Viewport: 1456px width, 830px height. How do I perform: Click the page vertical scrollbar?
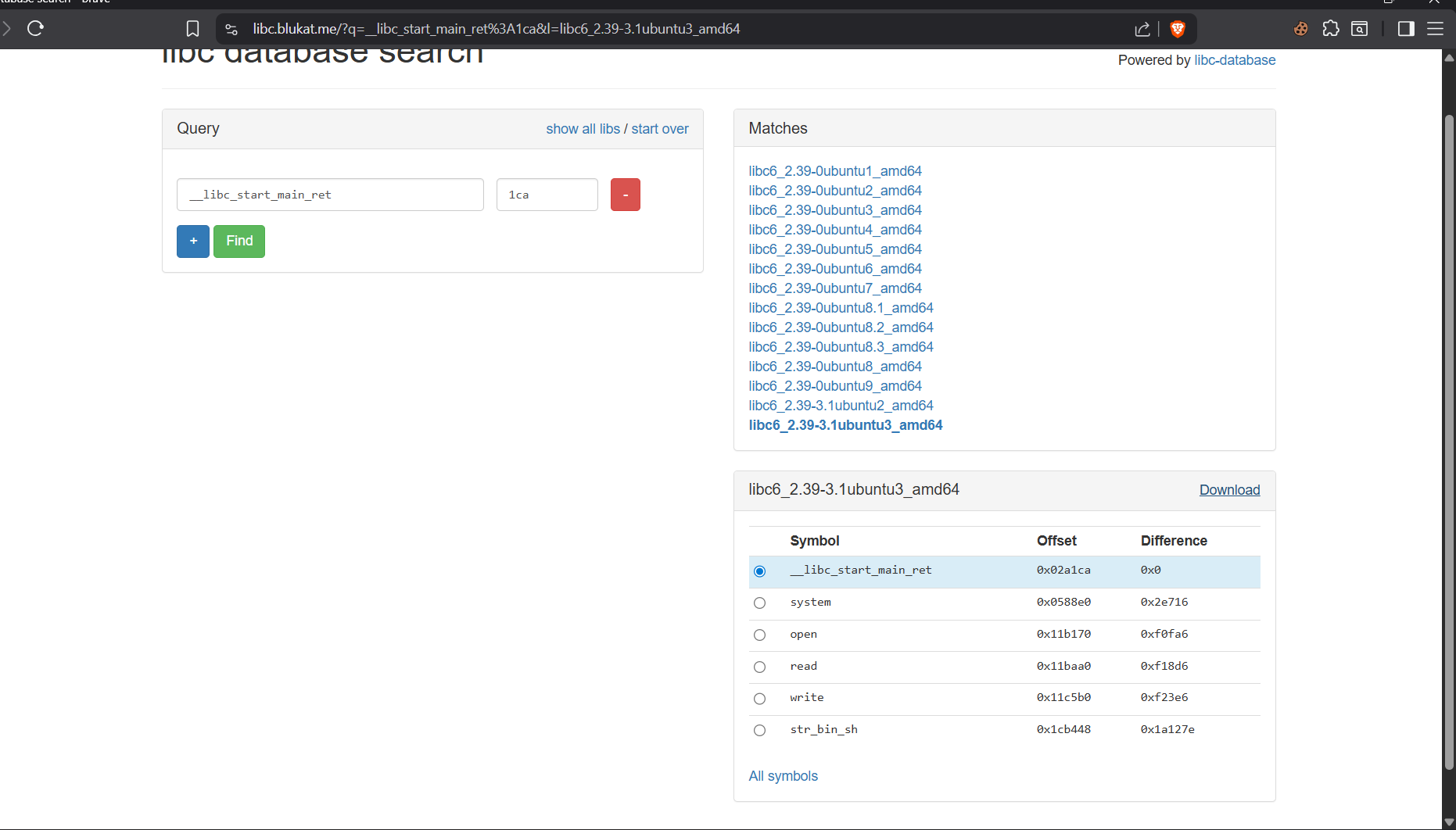point(1449,438)
